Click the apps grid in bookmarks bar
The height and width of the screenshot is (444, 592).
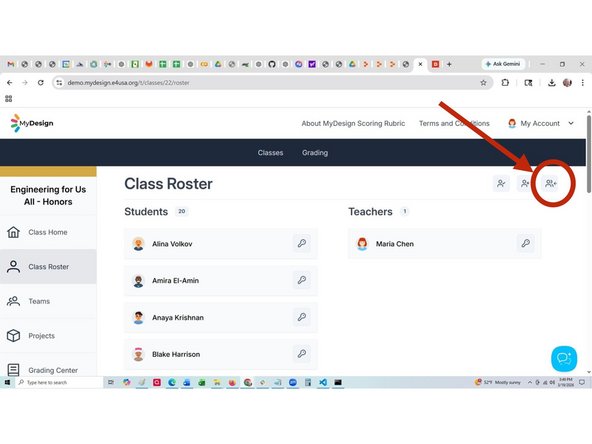pos(9,99)
